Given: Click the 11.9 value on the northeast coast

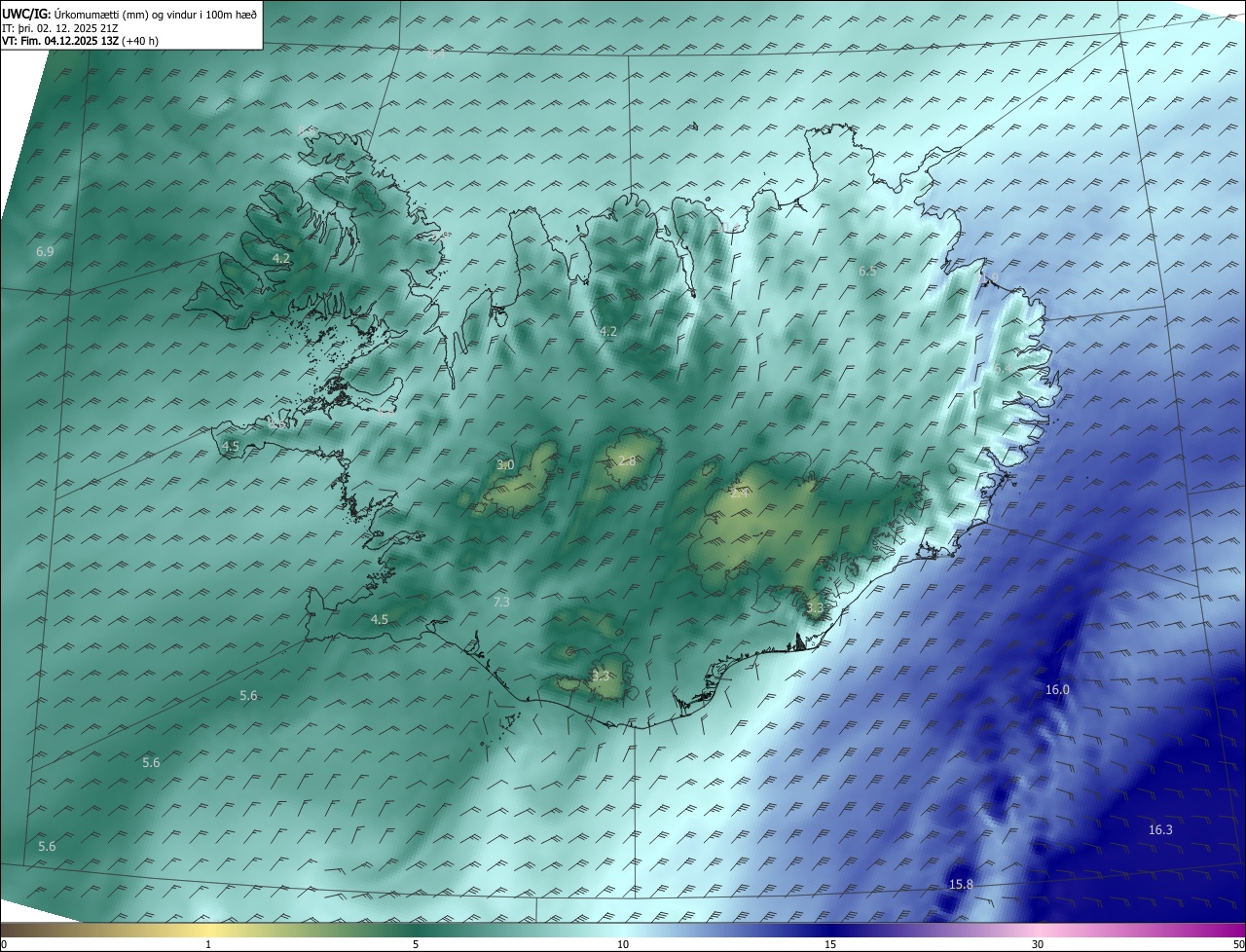Looking at the screenshot, I should (x=987, y=279).
